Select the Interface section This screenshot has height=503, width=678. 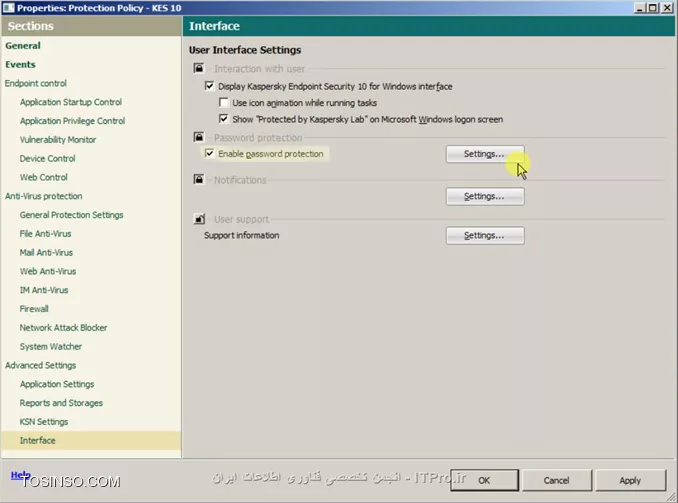pyautogui.click(x=91, y=441)
